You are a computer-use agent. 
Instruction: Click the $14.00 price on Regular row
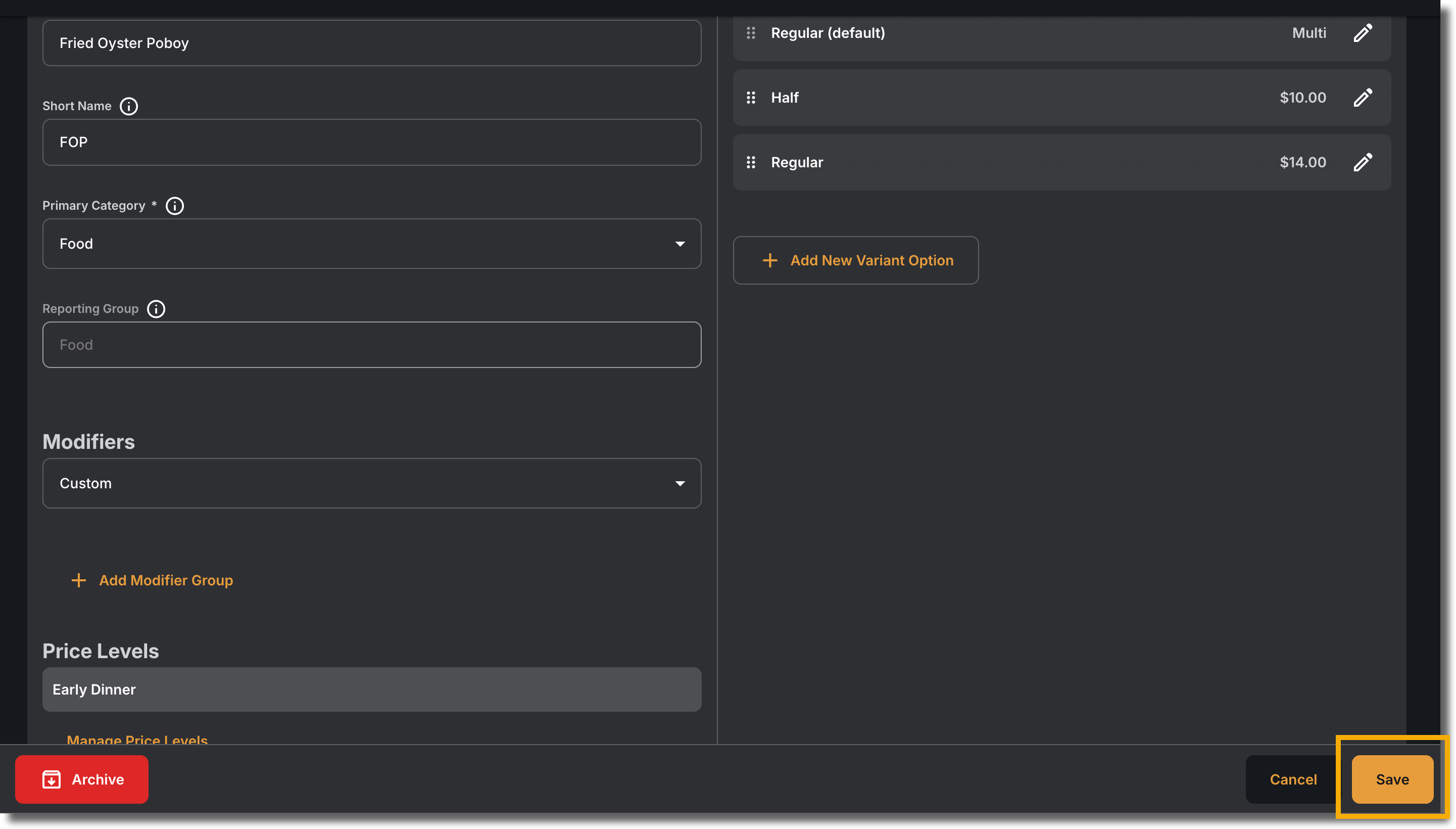pos(1302,163)
